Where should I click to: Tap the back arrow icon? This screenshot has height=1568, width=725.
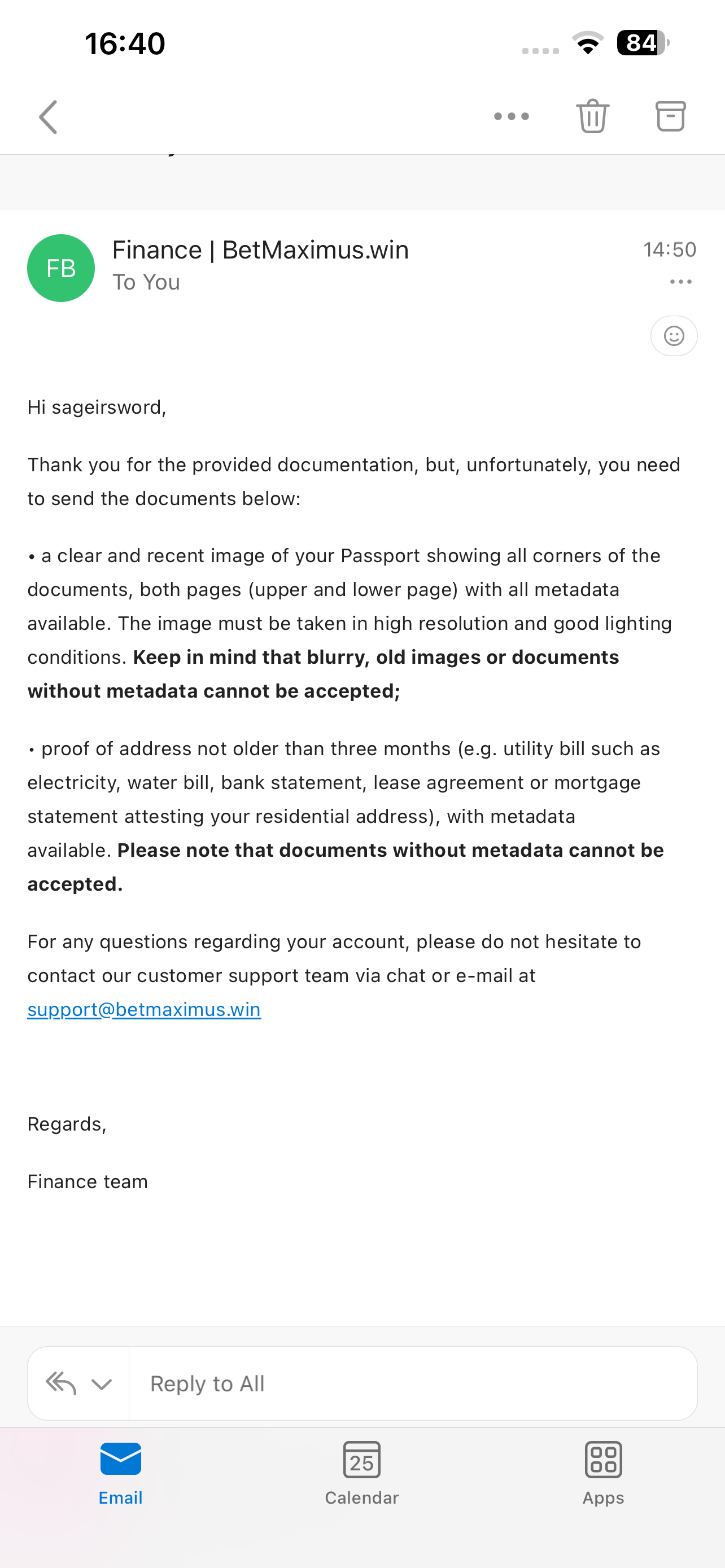tap(49, 117)
